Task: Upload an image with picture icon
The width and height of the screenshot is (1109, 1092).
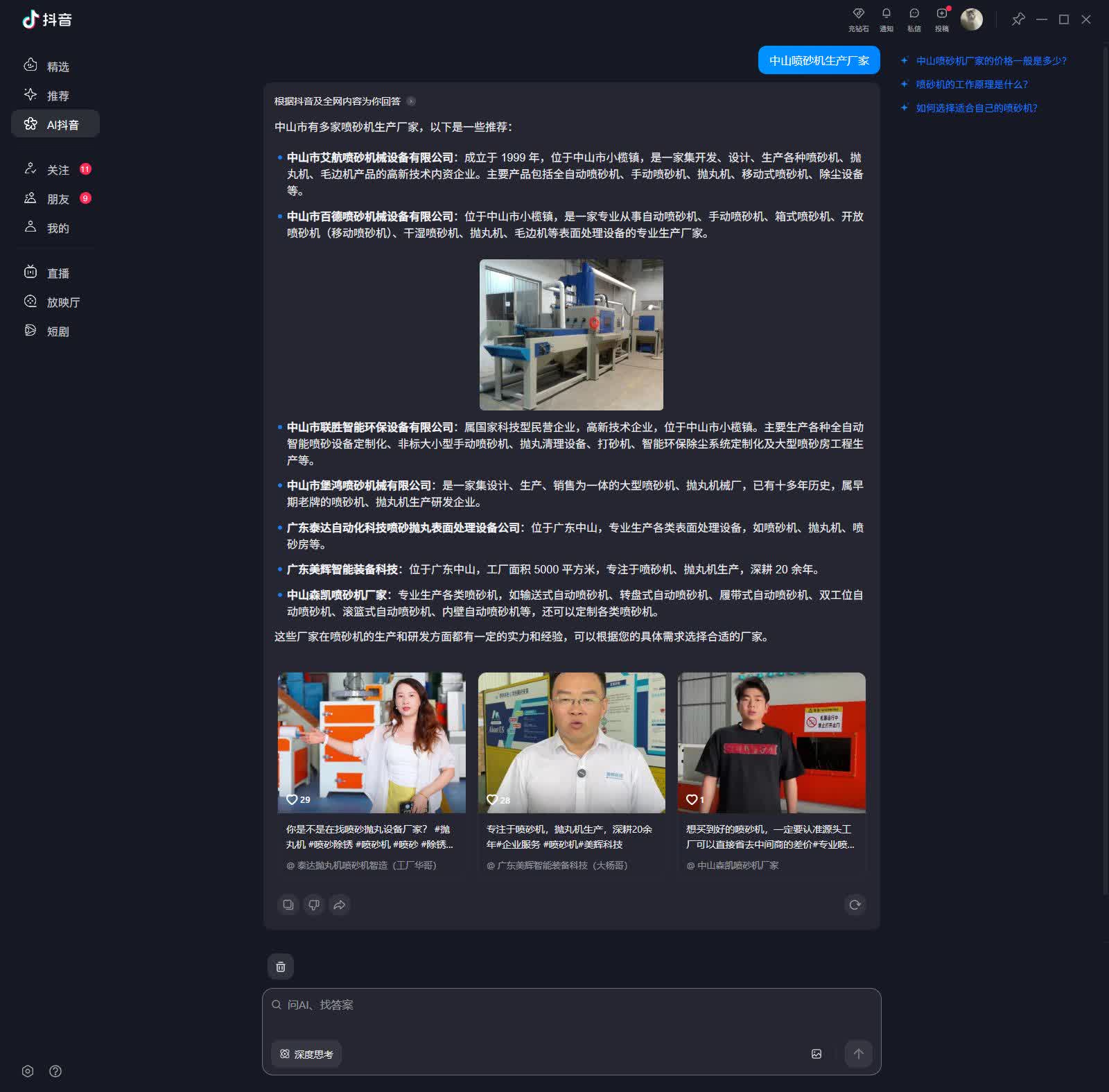Action: tap(817, 1054)
